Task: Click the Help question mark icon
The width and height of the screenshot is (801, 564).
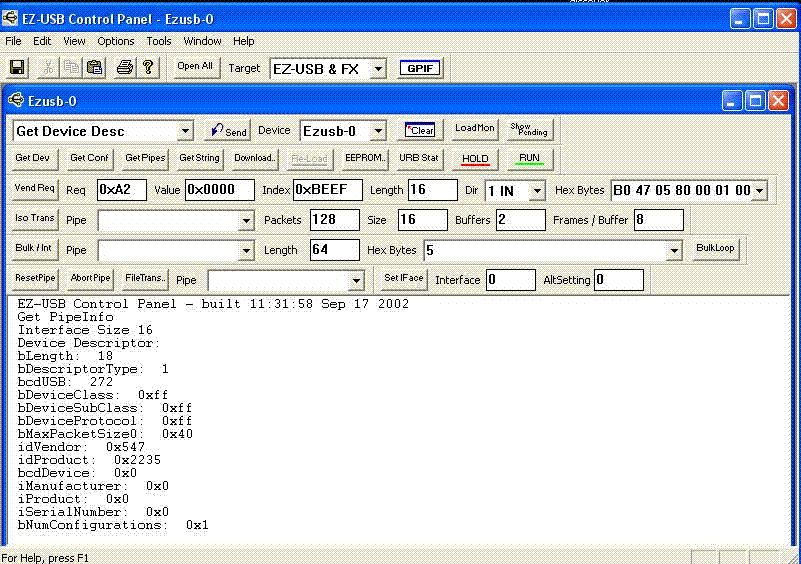Action: click(148, 68)
